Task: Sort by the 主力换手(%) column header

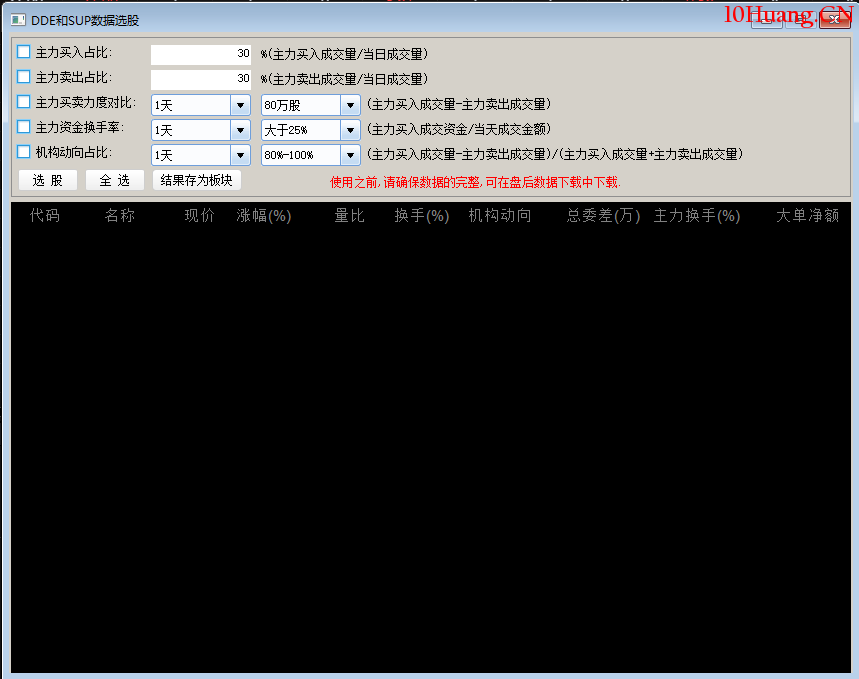Action: tap(697, 215)
